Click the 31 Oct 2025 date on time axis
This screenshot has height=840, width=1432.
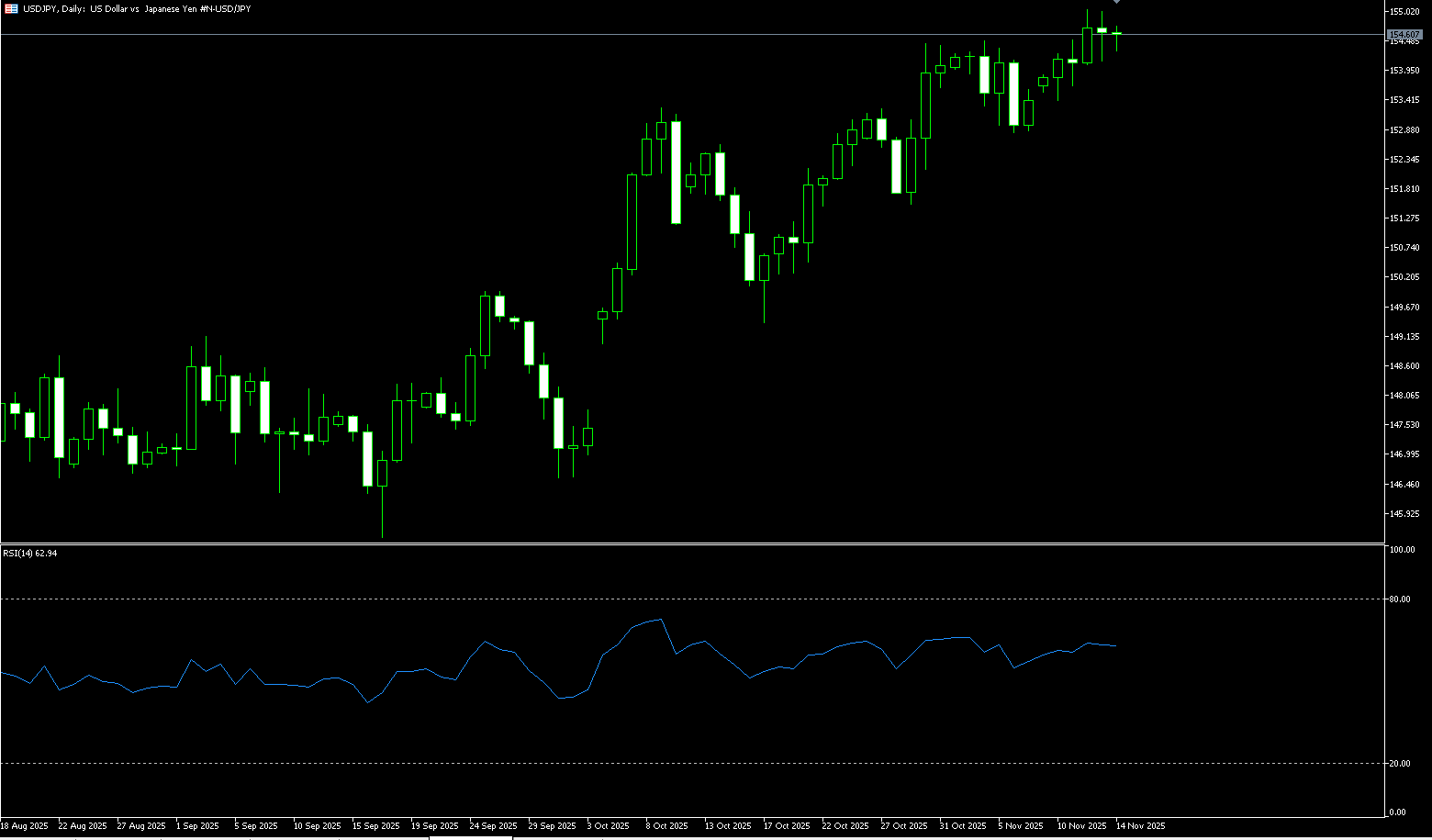point(962,826)
